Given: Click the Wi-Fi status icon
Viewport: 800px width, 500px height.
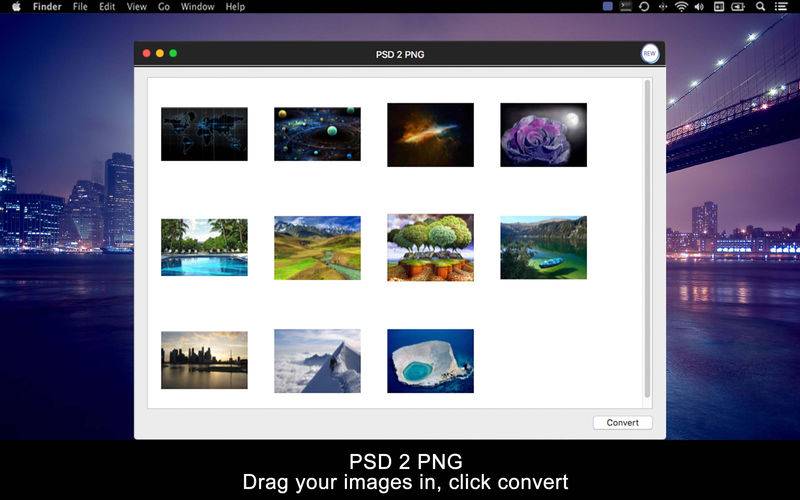Looking at the screenshot, I should 681,7.
